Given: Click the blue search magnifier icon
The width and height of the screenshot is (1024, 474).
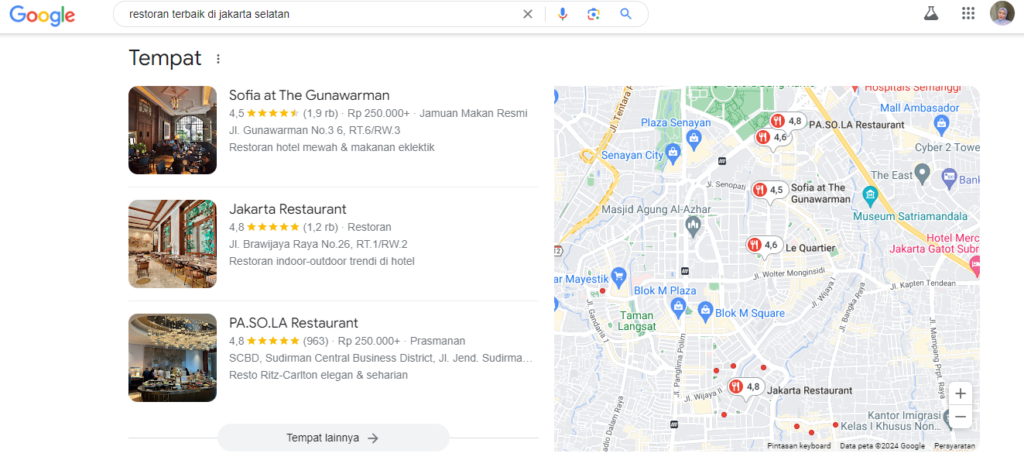Looking at the screenshot, I should 626,14.
